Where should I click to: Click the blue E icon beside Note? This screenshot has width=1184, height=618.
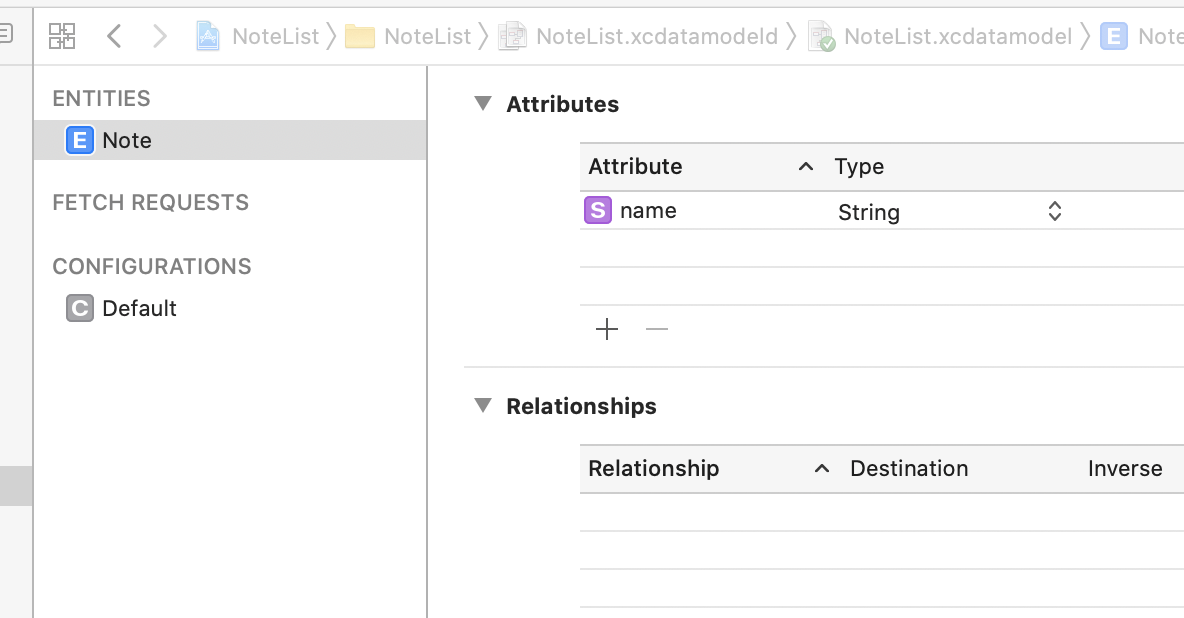click(80, 141)
